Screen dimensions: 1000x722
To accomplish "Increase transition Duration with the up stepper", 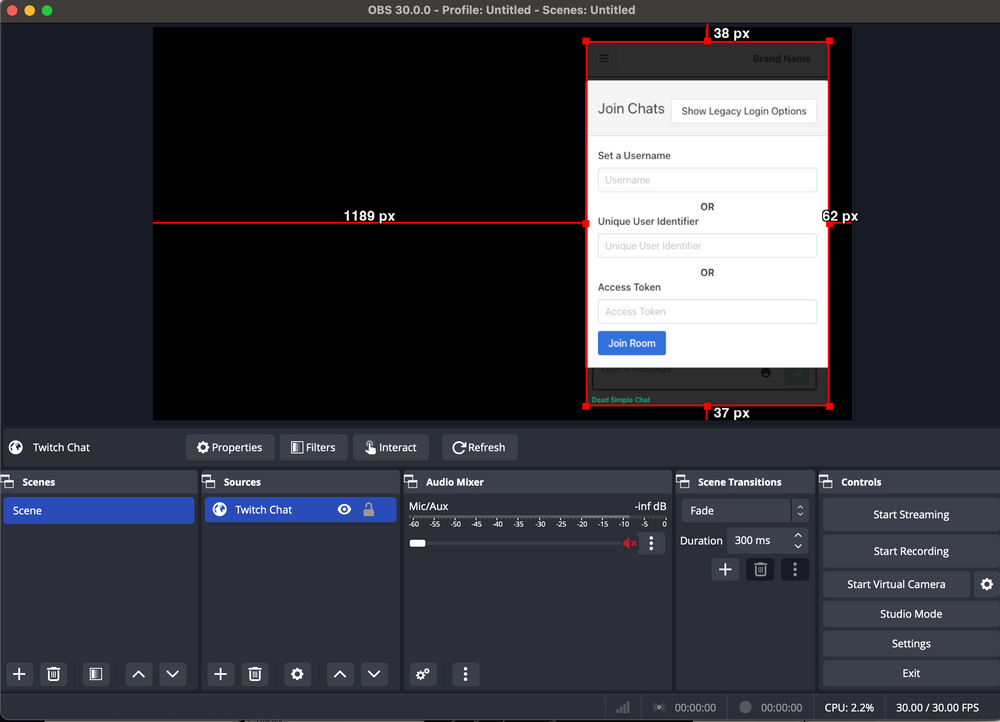I will [796, 534].
